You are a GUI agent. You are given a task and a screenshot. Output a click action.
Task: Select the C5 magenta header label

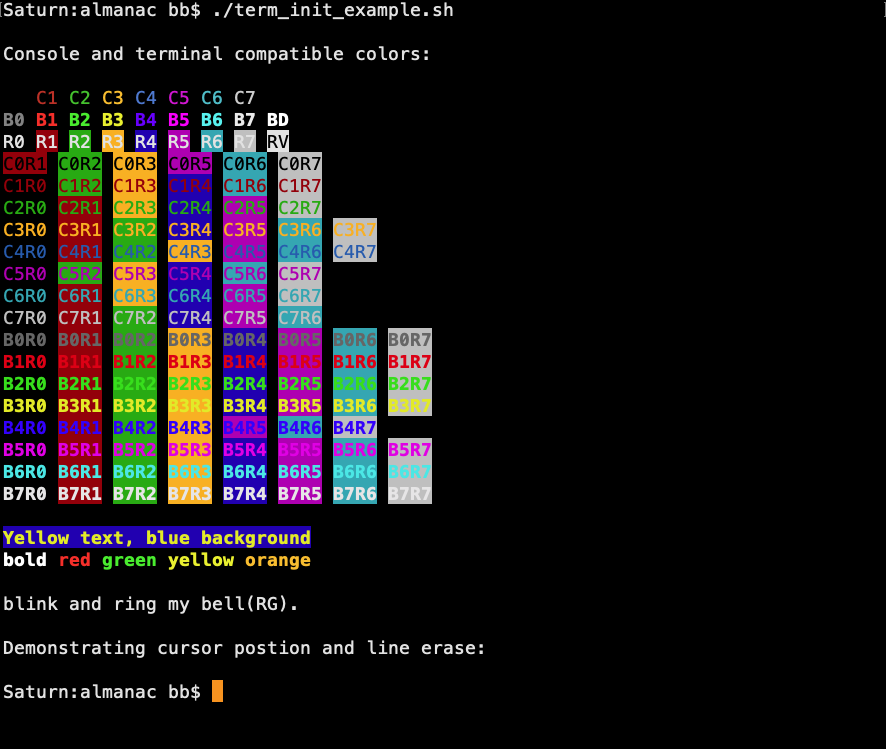click(x=179, y=98)
